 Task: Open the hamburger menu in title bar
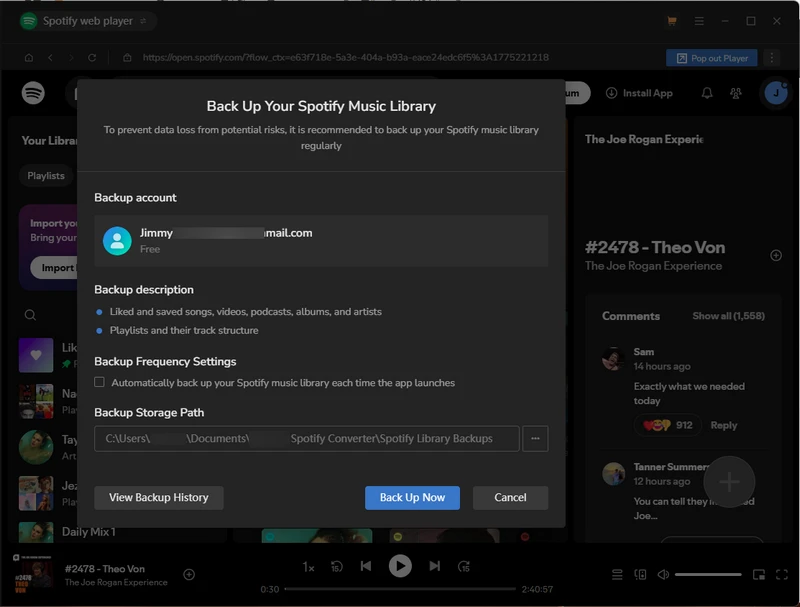coord(699,21)
